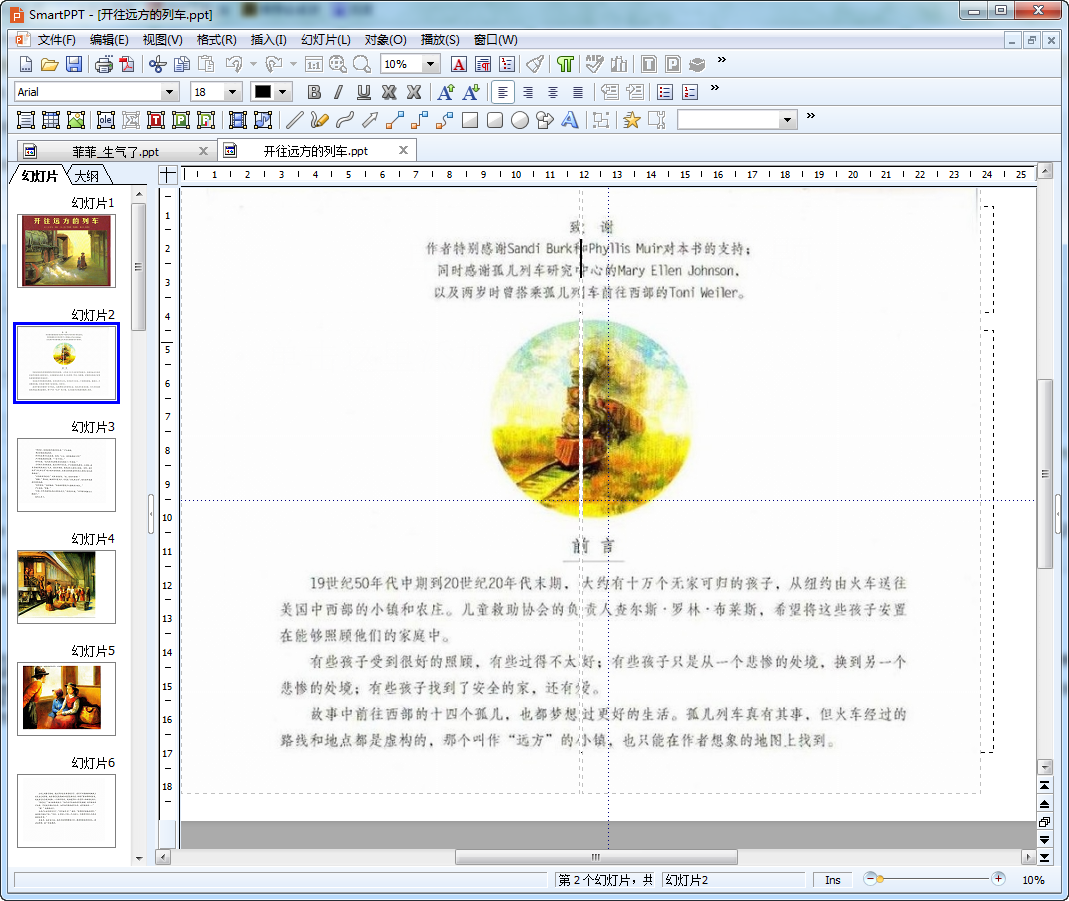Open the Redo history dropdown arrow

pos(293,64)
